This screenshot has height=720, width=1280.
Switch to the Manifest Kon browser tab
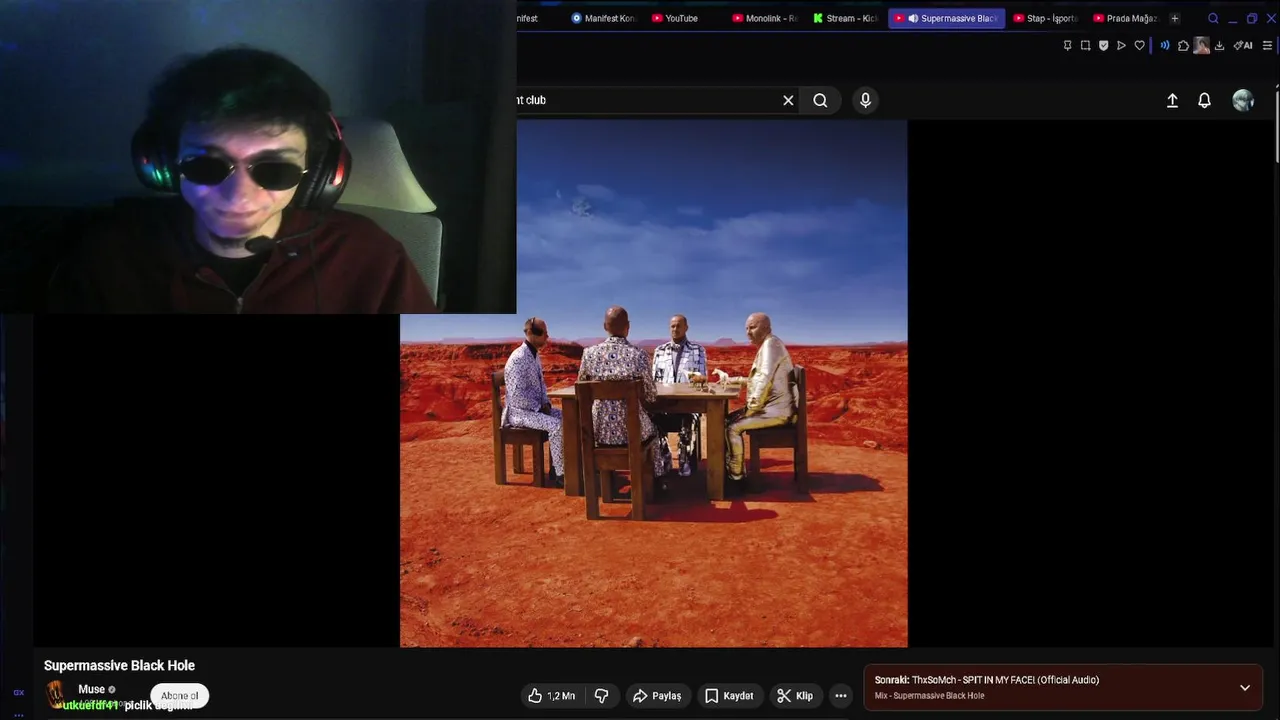603,18
